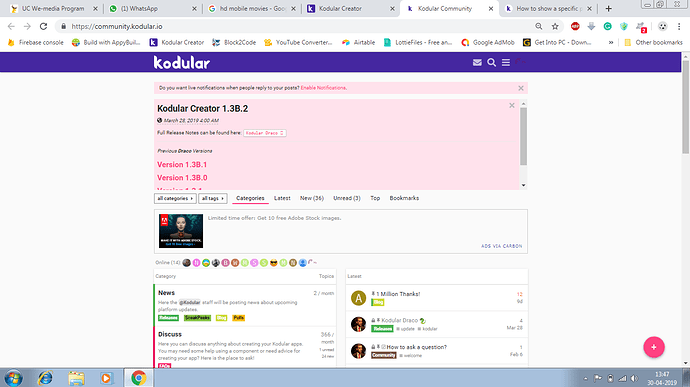Bookmark this page with the star icon
This screenshot has height=387, width=690.
coord(555,26)
